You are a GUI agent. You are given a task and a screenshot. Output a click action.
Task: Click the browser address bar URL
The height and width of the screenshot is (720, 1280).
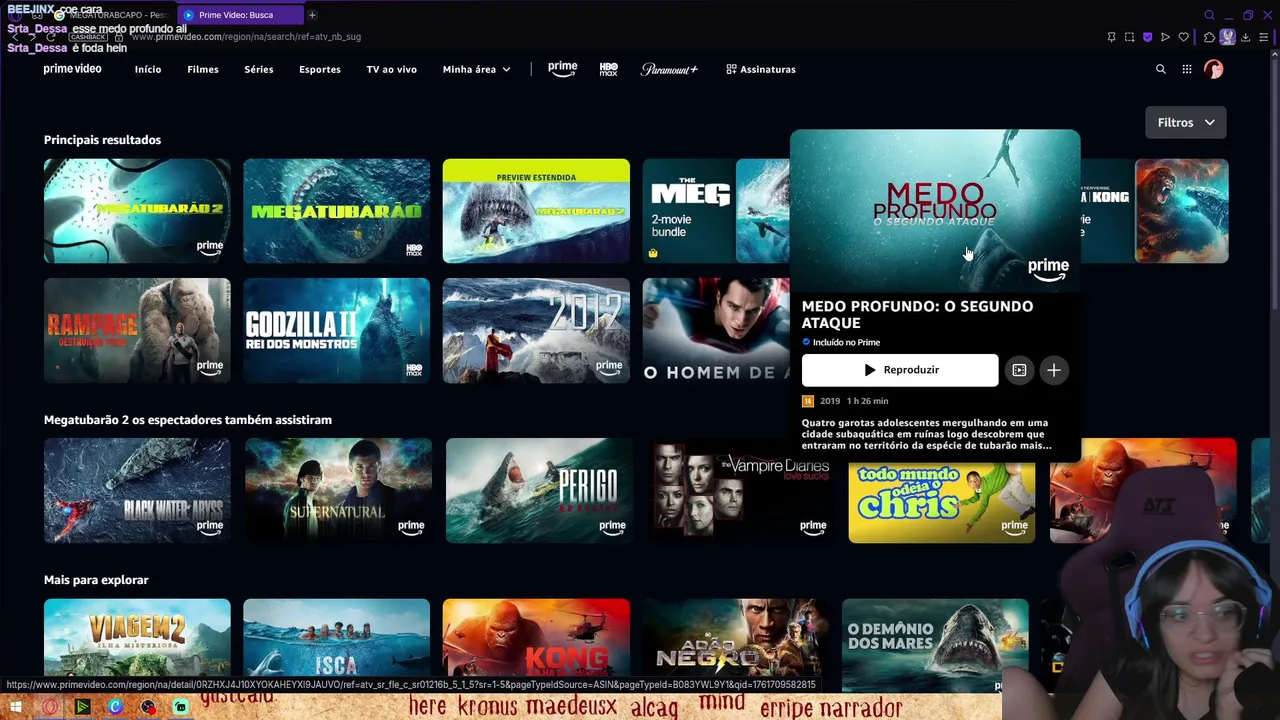246,37
